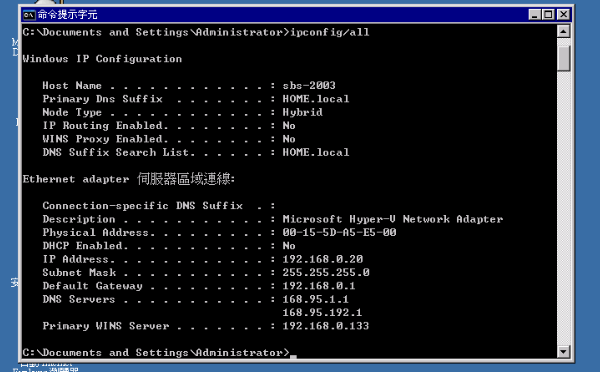This screenshot has height=372, width=600.
Task: Select physical address 00-15-5D-A5-E5-00
Action: (x=339, y=232)
